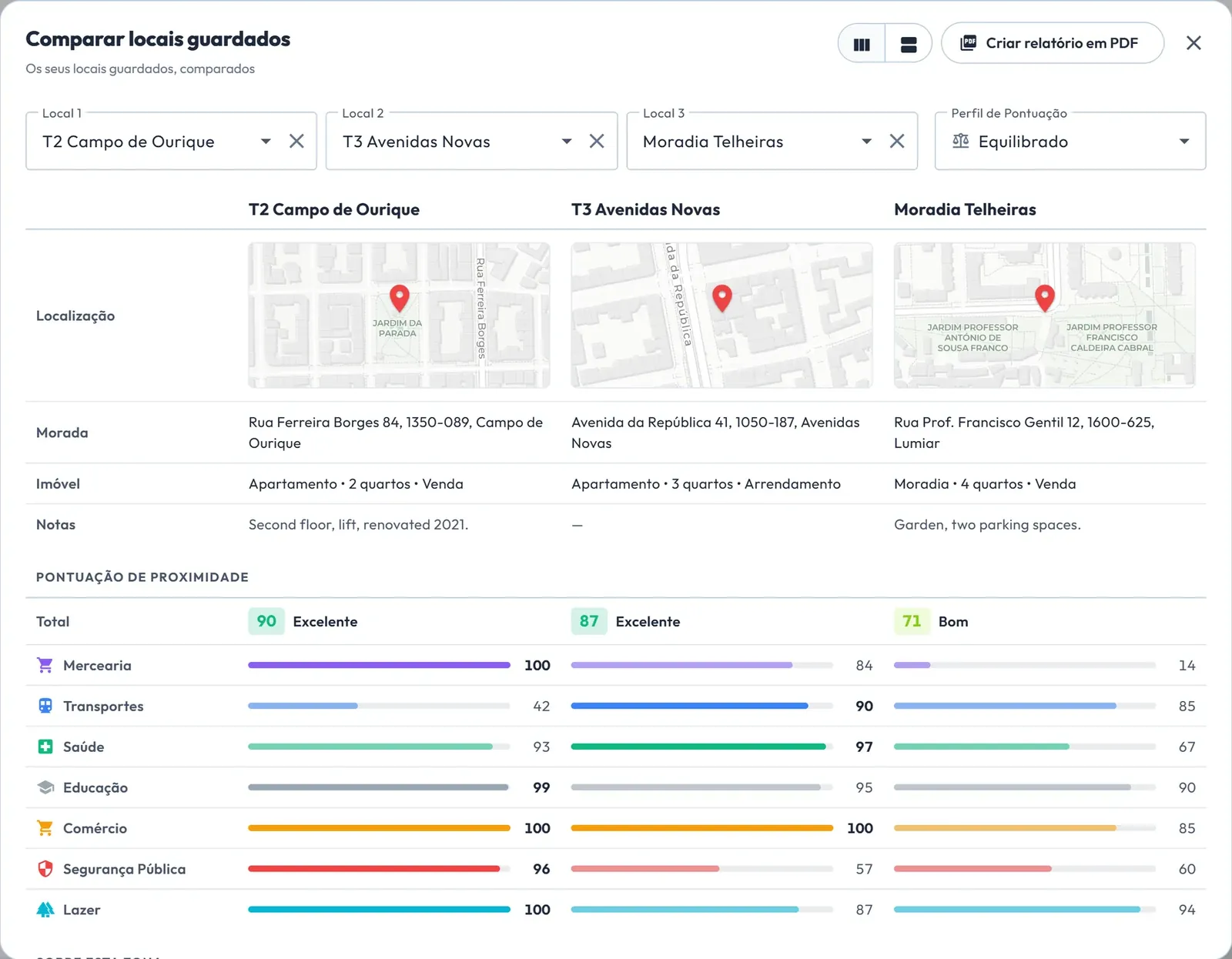Click 'Apartamento • 3 quartos • Arrendamento' text
Screen dimensions: 1232x959
(706, 483)
